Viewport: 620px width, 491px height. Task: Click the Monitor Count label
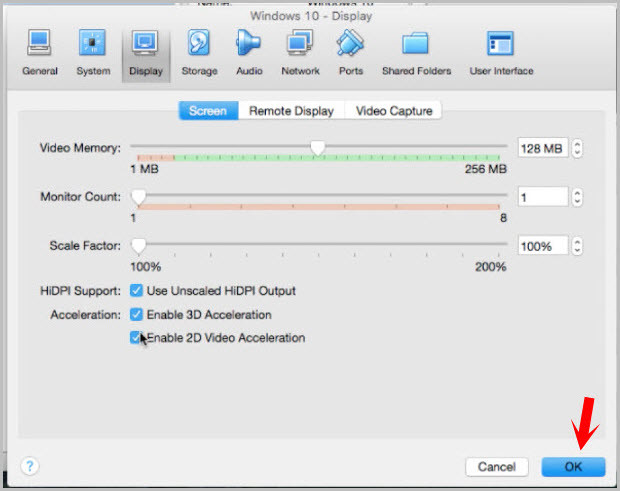(x=80, y=196)
